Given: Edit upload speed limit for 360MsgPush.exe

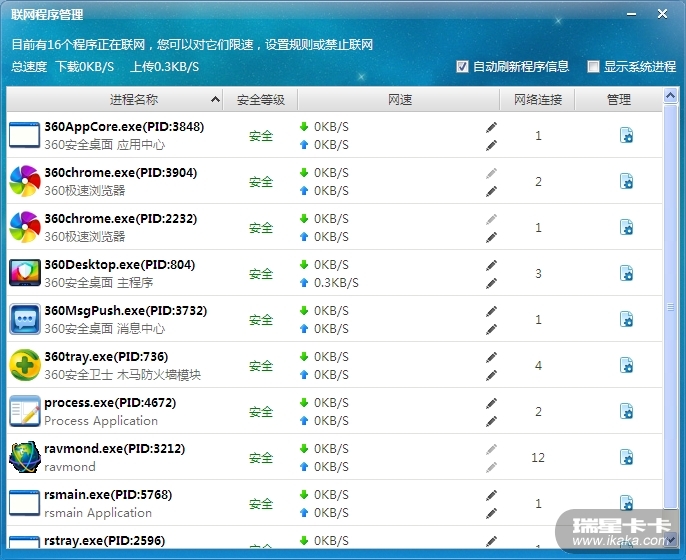Looking at the screenshot, I should click(x=491, y=329).
